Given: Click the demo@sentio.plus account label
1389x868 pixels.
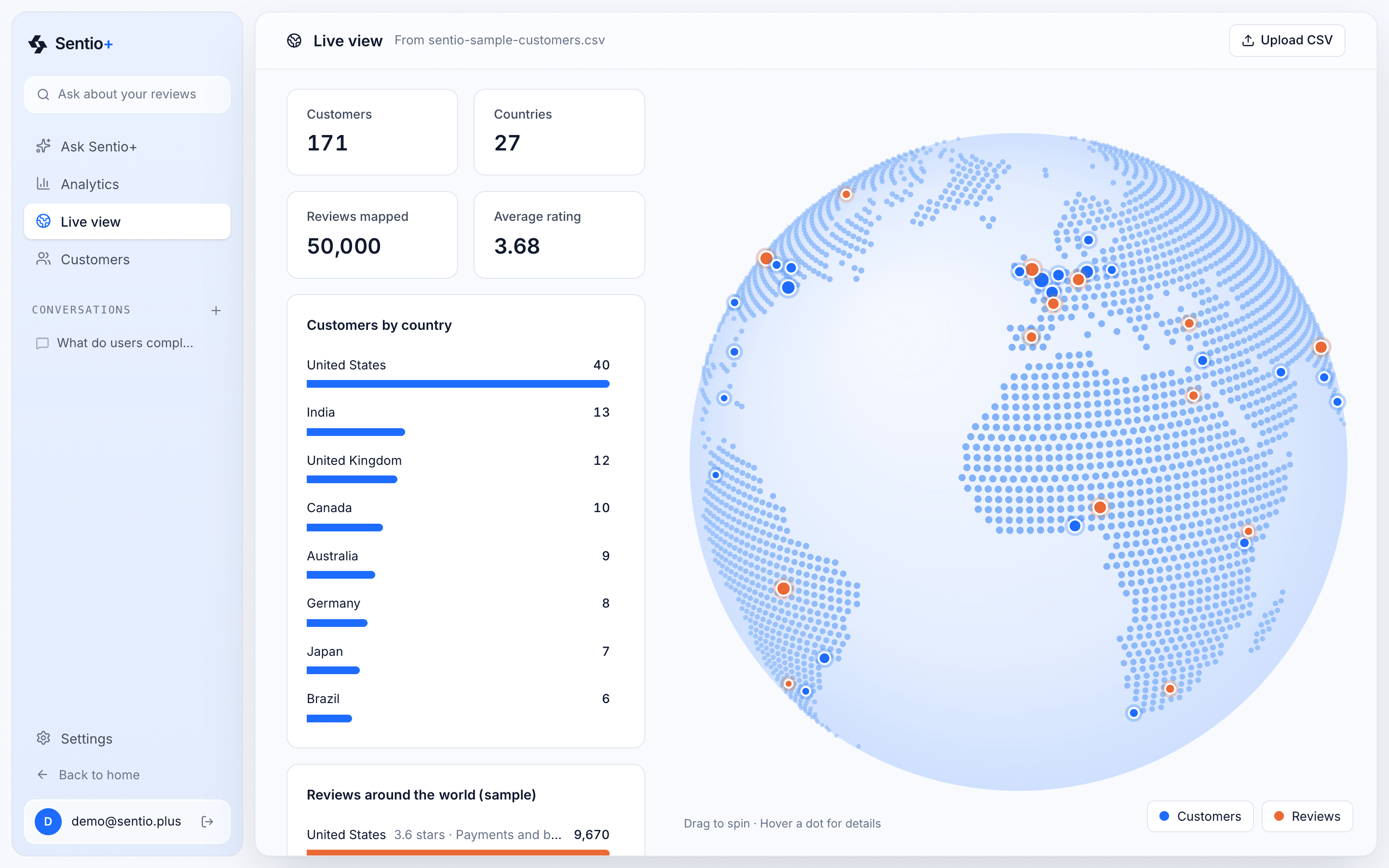Looking at the screenshot, I should [x=126, y=822].
